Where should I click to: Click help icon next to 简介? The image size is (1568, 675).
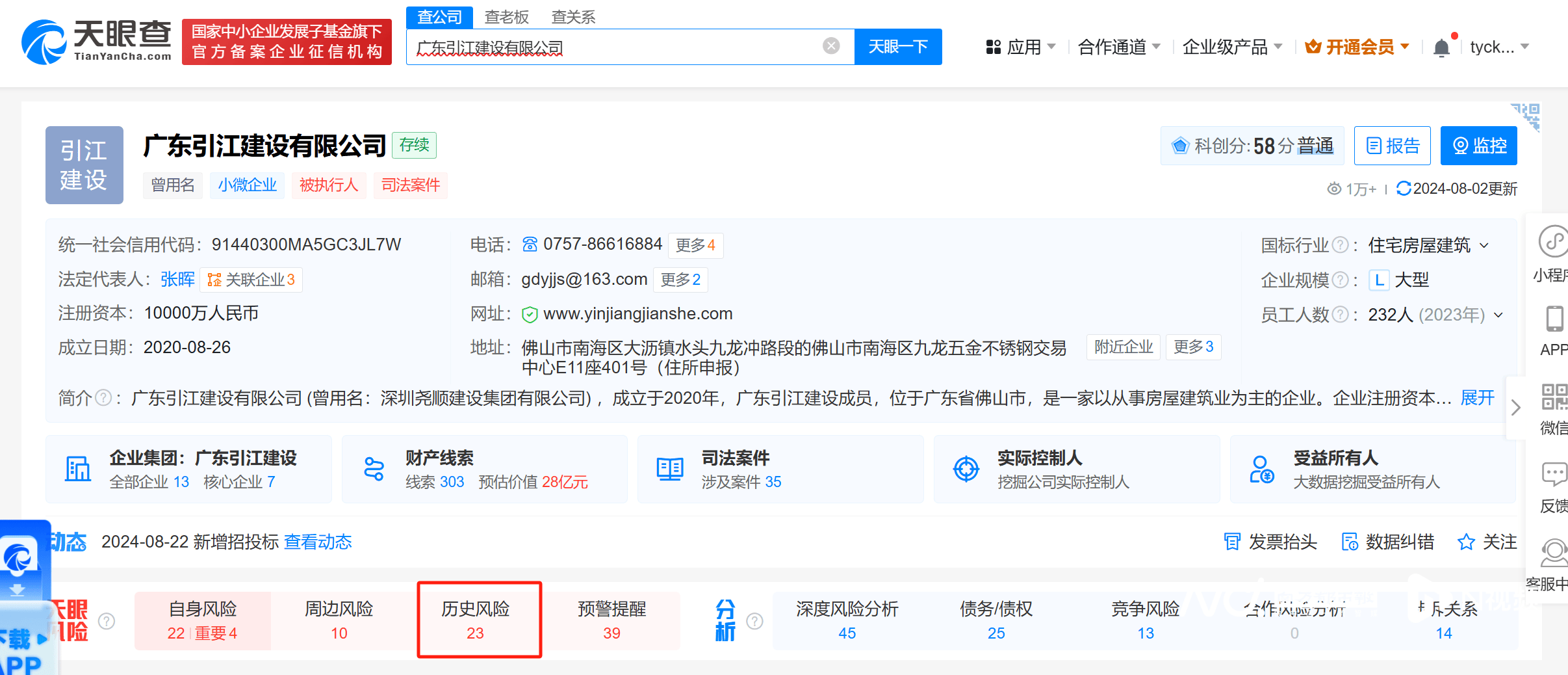(x=103, y=398)
